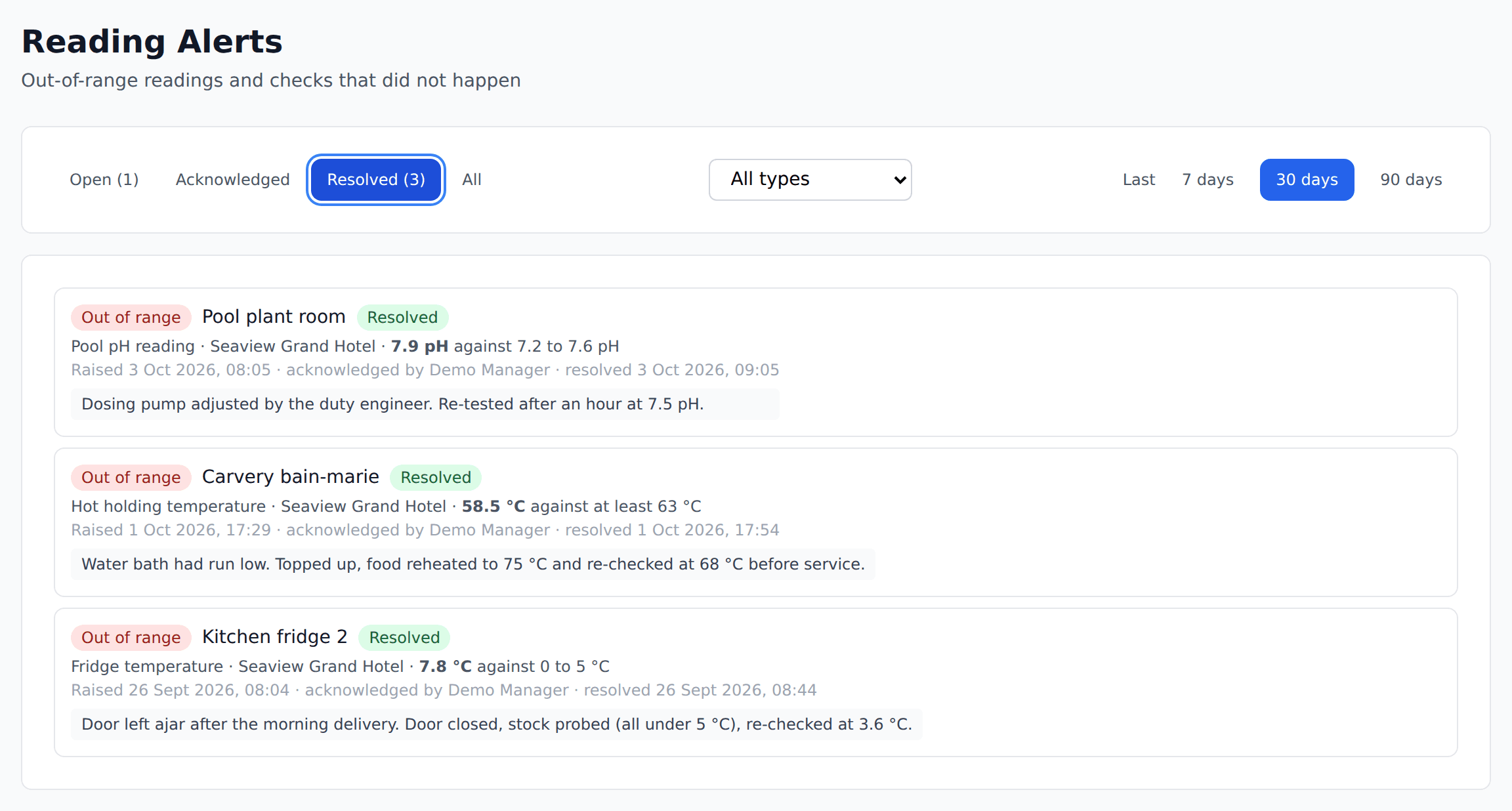Viewport: 1512px width, 811px height.
Task: Click the 7.9 pH reading value
Action: [420, 346]
